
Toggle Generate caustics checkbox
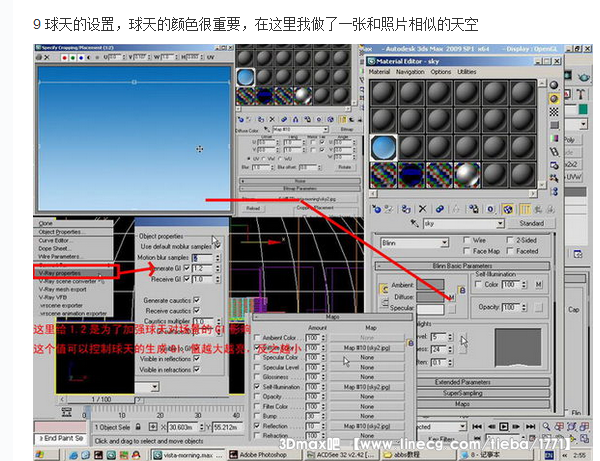[196, 300]
